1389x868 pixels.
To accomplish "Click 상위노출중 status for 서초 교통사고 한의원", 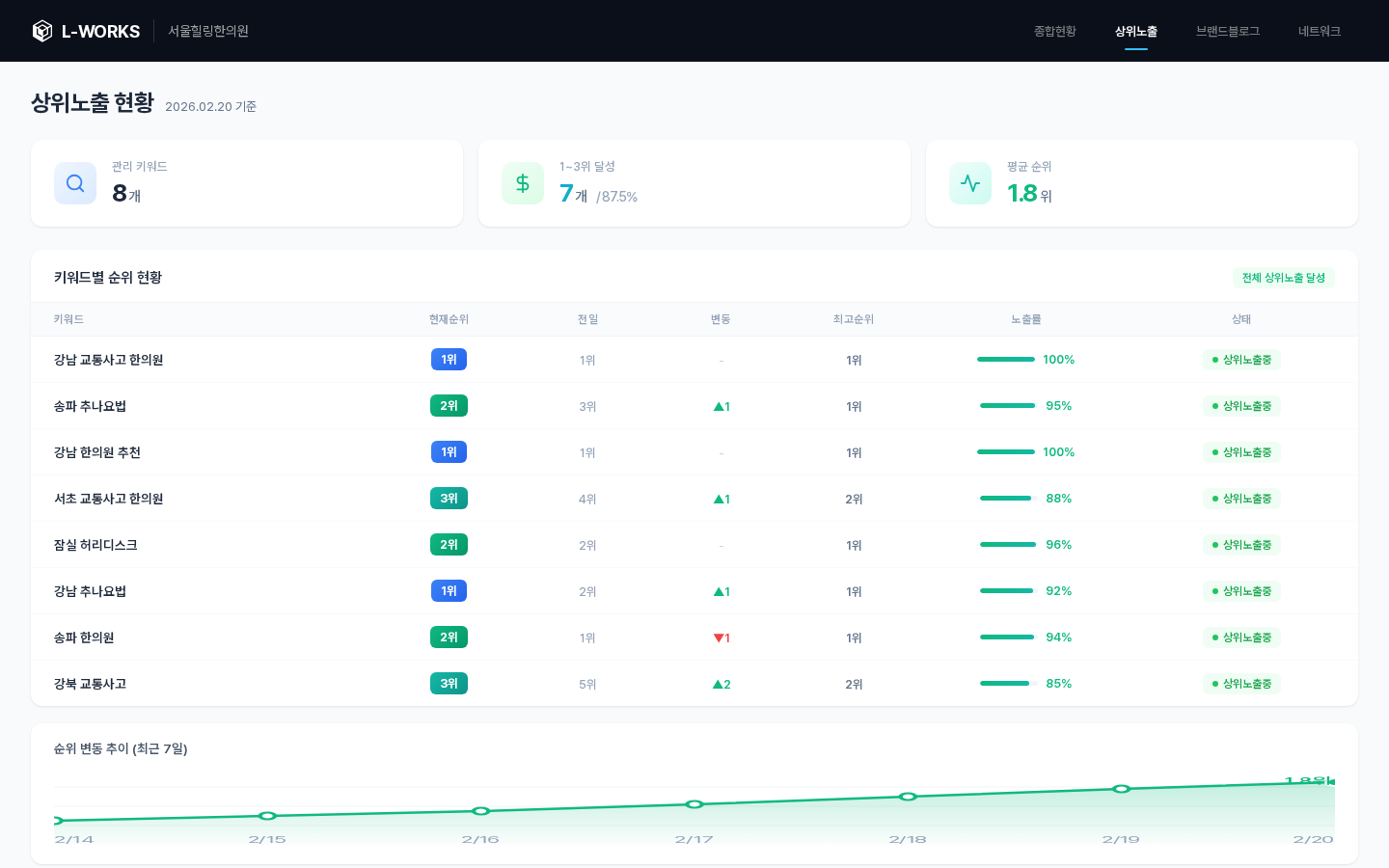I will (x=1241, y=499).
